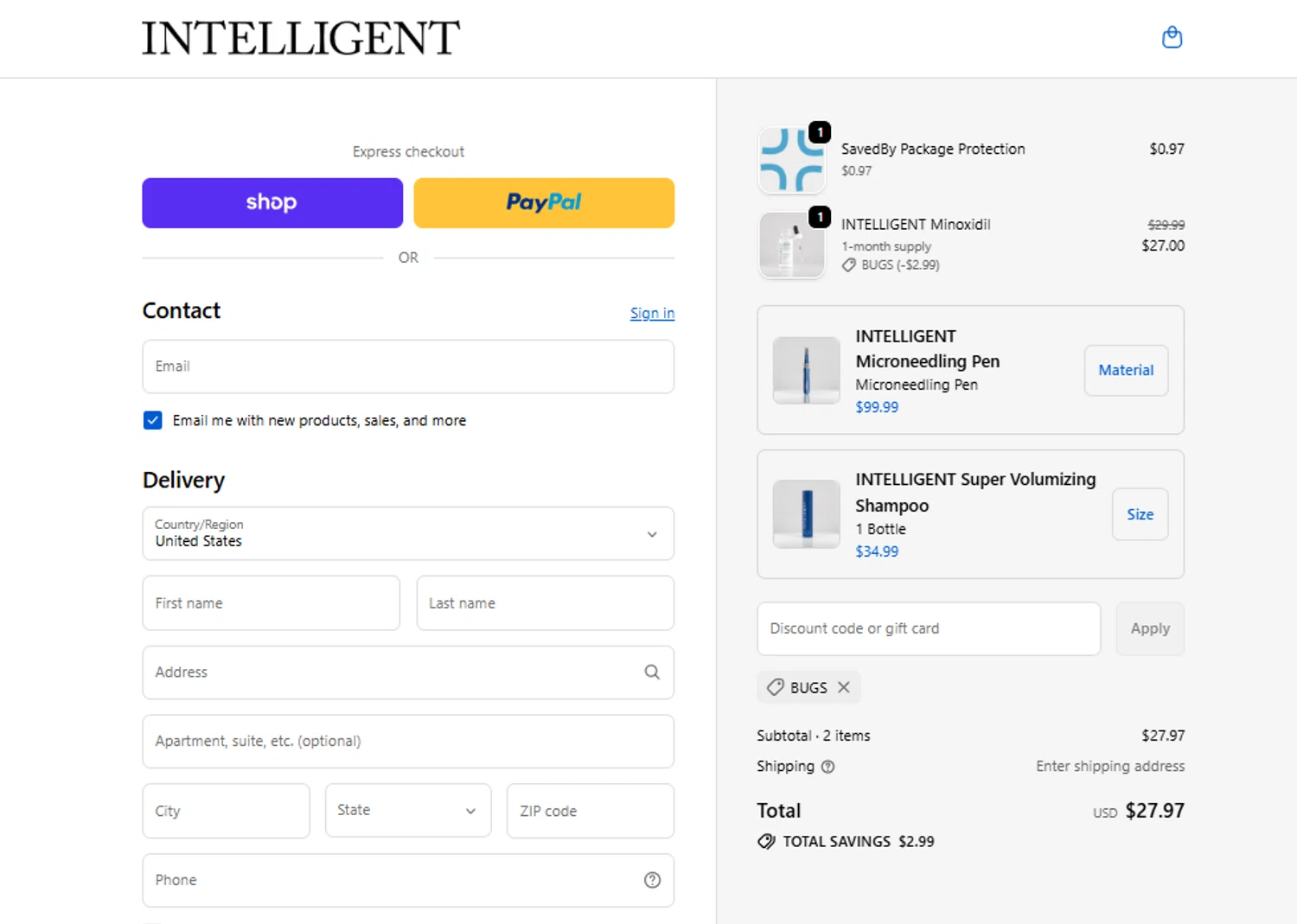This screenshot has width=1297, height=924.
Task: Choose Size for Super Volumizing Shampoo
Action: [1140, 514]
